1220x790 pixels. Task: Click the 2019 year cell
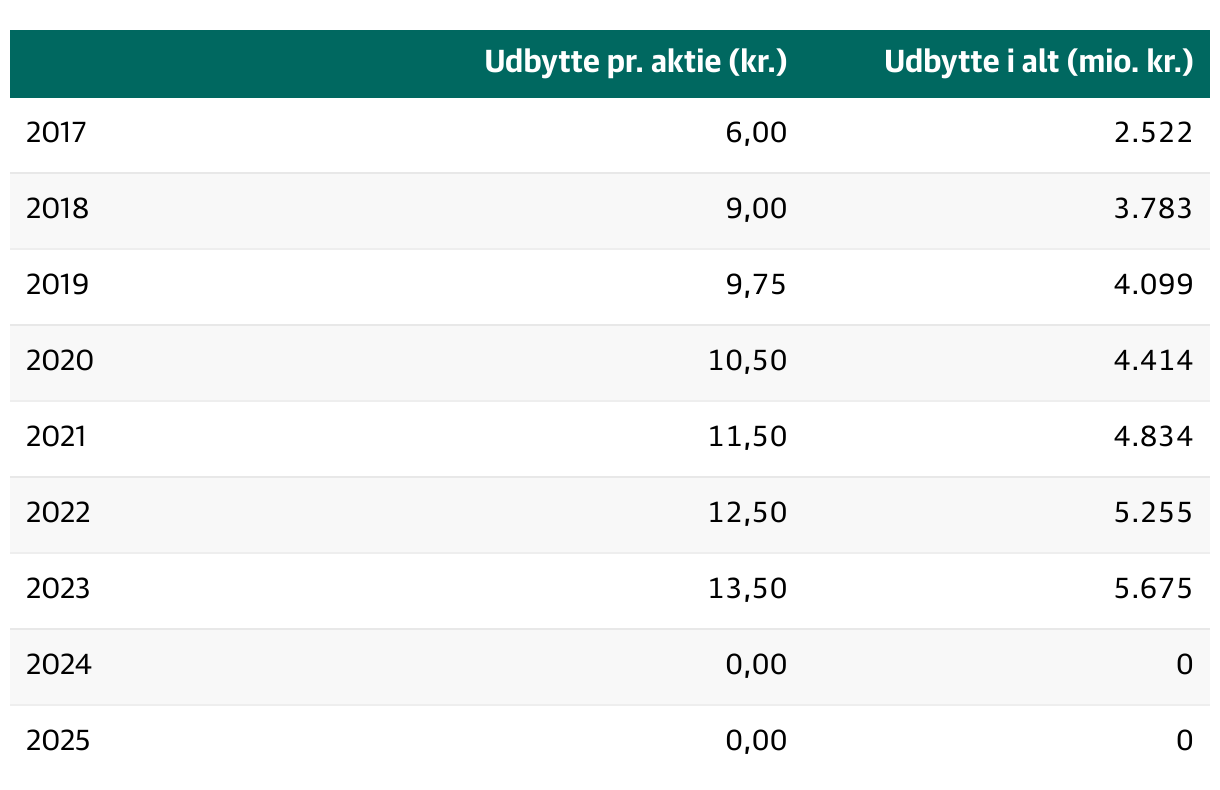pos(57,285)
